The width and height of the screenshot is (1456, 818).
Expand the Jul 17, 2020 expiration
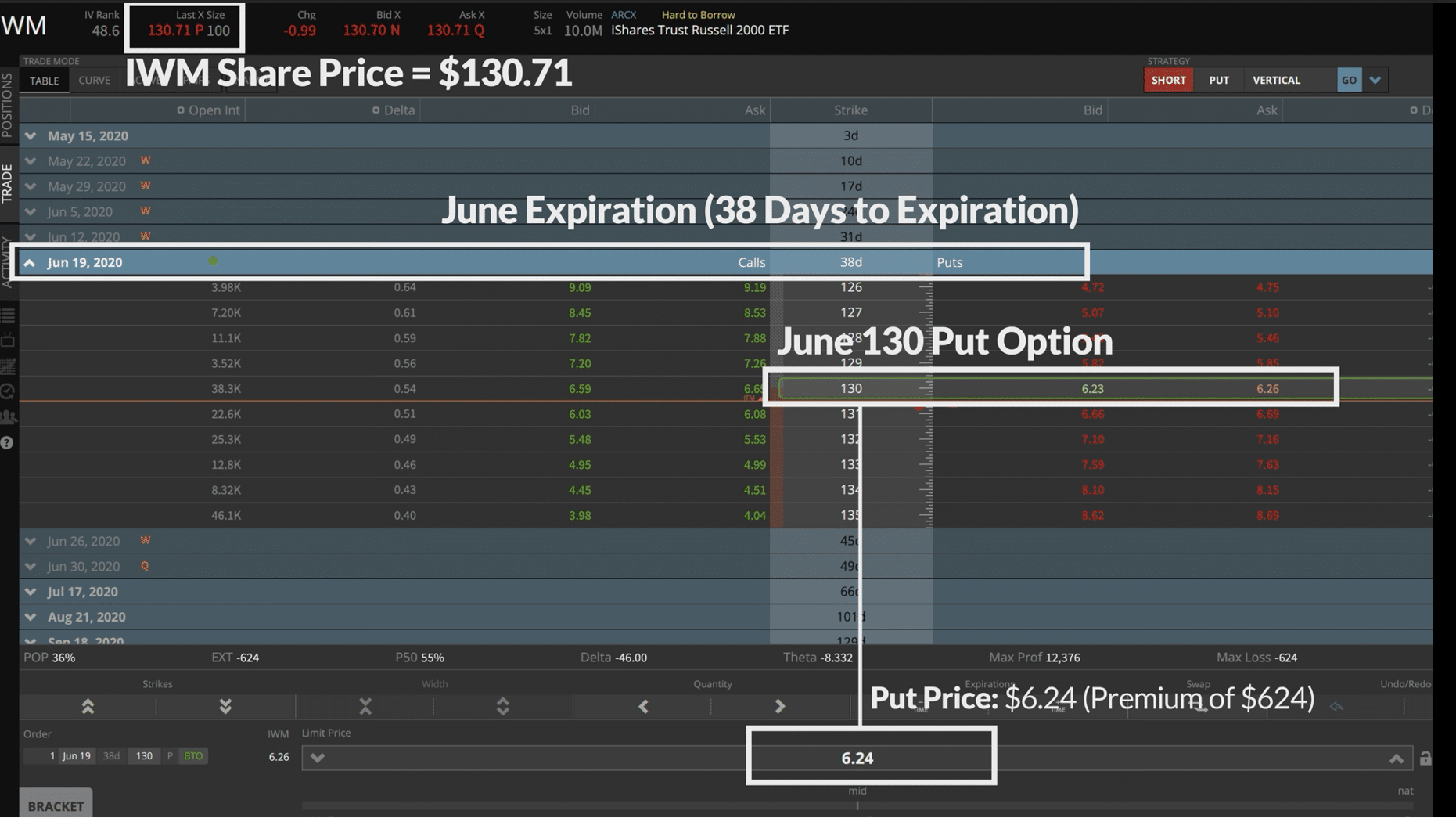[31, 592]
